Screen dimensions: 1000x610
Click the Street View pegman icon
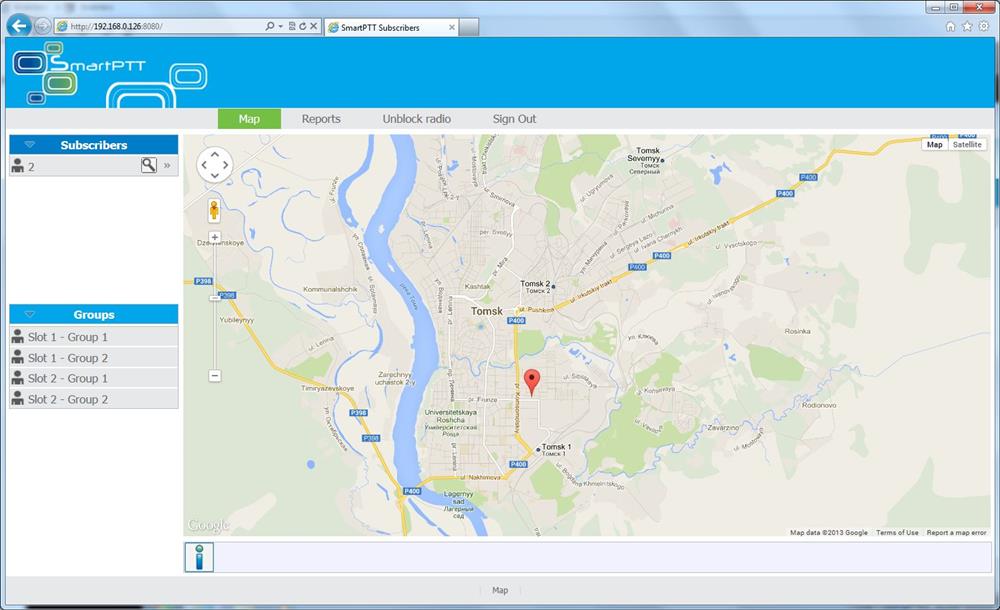(214, 210)
